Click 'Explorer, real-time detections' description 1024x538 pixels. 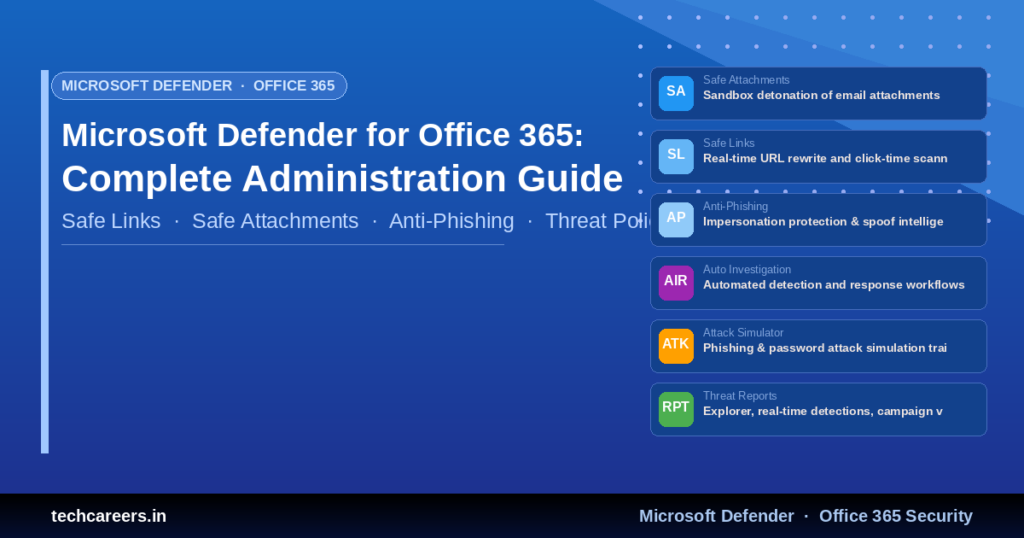click(822, 411)
